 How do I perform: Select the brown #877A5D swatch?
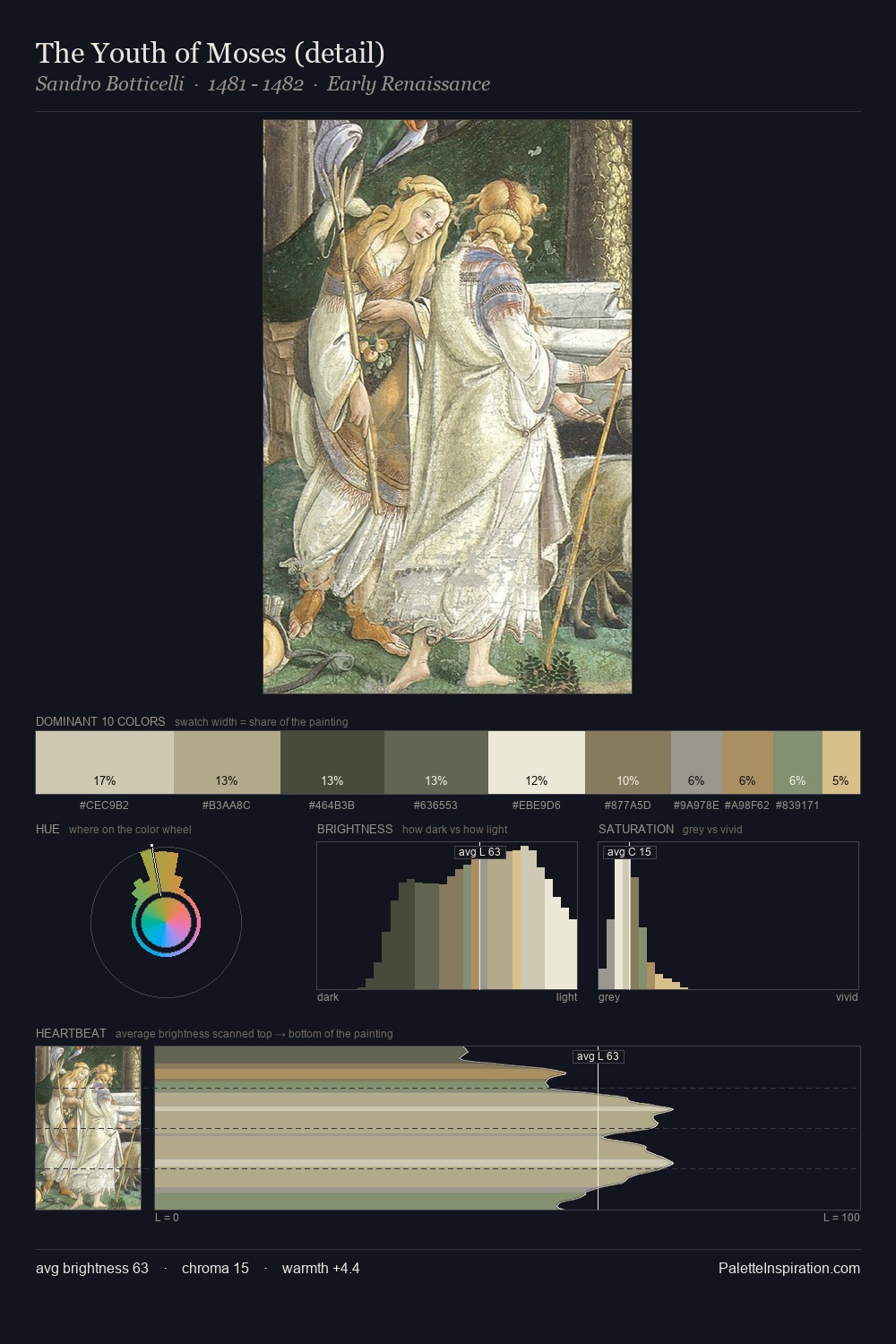(628, 762)
